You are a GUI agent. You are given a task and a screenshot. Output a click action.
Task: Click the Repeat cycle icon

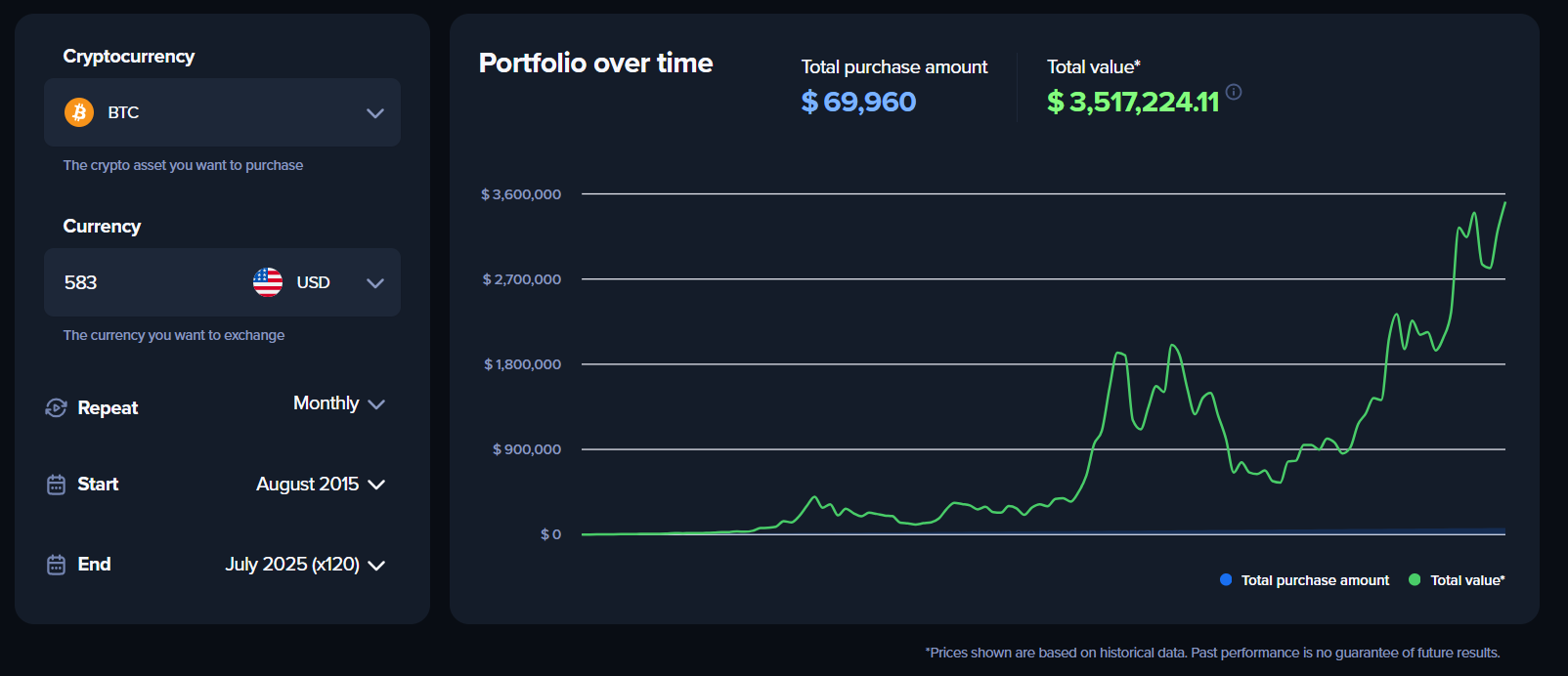pyautogui.click(x=56, y=407)
